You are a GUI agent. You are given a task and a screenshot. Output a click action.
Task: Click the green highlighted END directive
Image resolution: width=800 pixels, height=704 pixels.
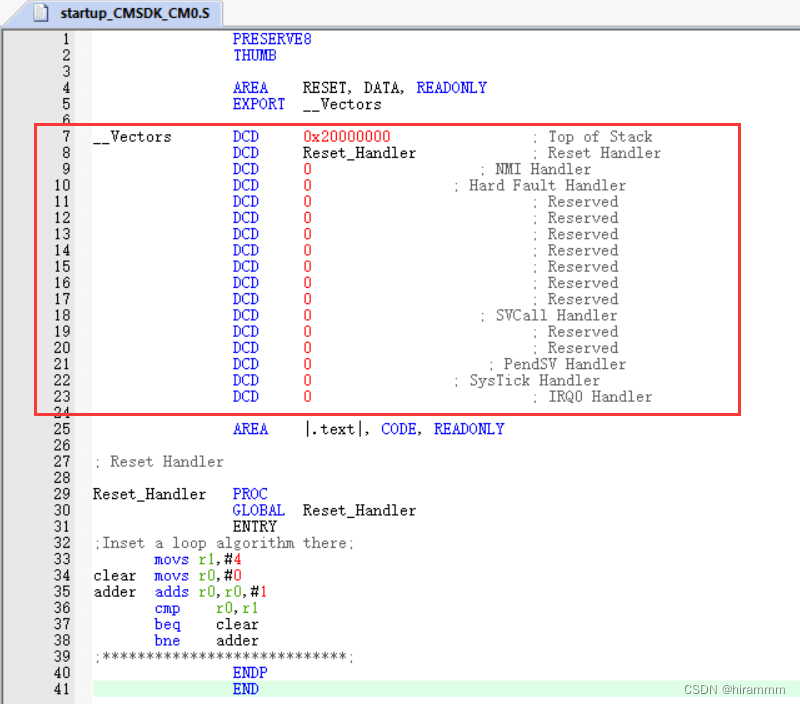tap(245, 689)
